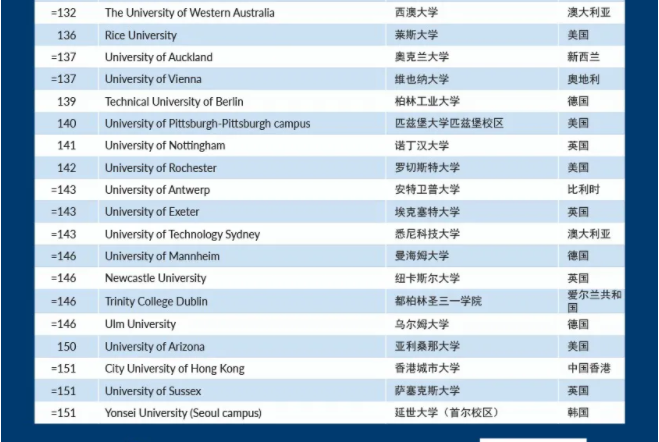Click 'University of Antwerp' in the list

[157, 190]
